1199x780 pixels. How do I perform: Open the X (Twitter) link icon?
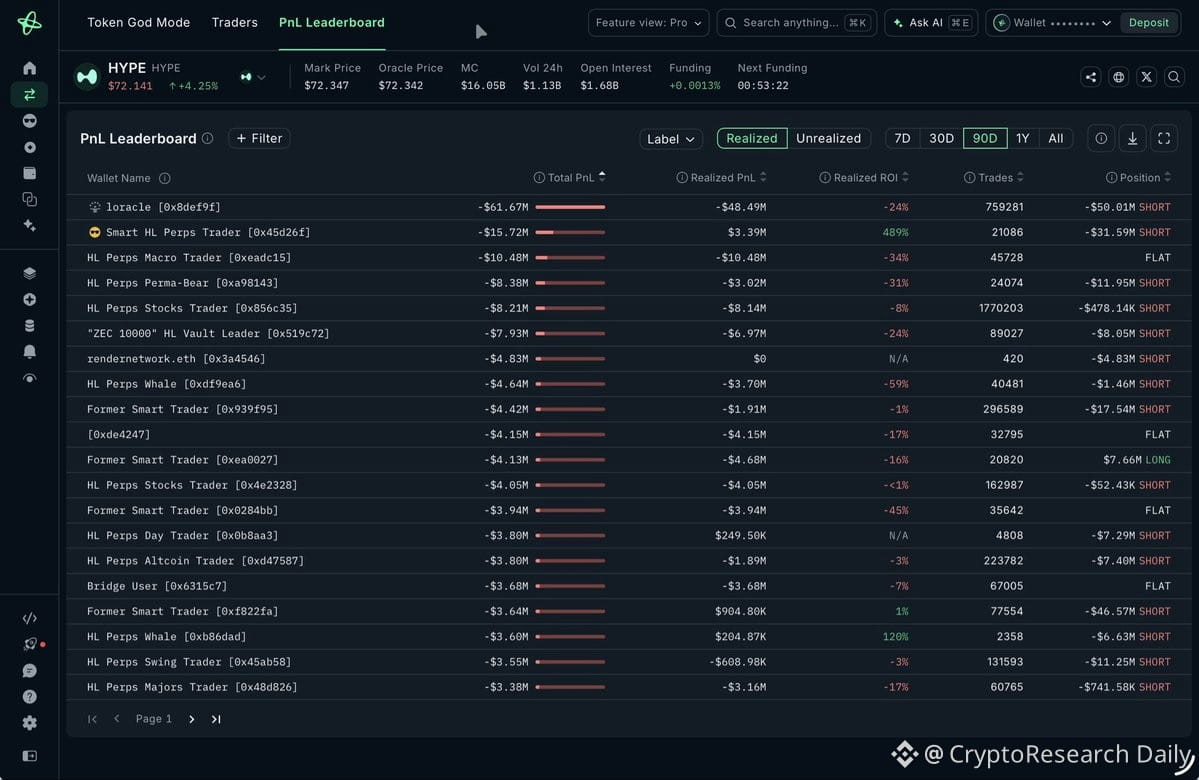coord(1145,76)
